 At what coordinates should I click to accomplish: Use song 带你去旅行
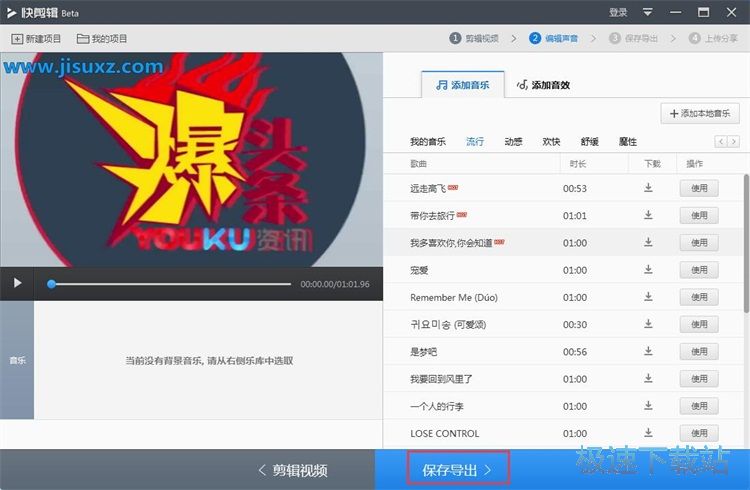pyautogui.click(x=699, y=215)
